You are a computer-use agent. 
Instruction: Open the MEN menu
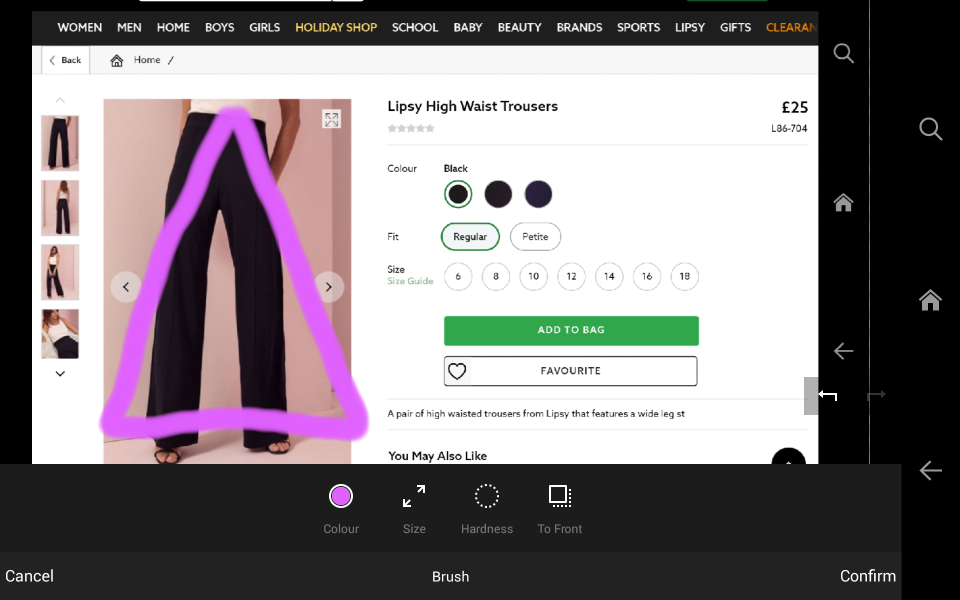(x=129, y=28)
